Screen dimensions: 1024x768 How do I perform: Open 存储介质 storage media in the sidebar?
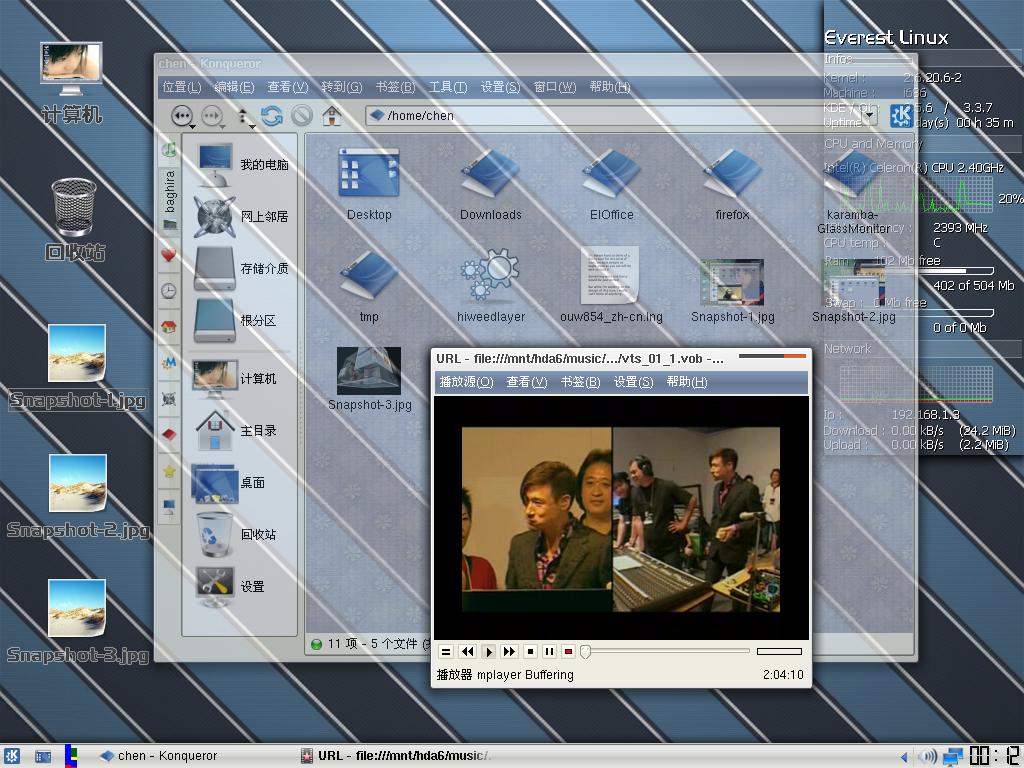241,268
